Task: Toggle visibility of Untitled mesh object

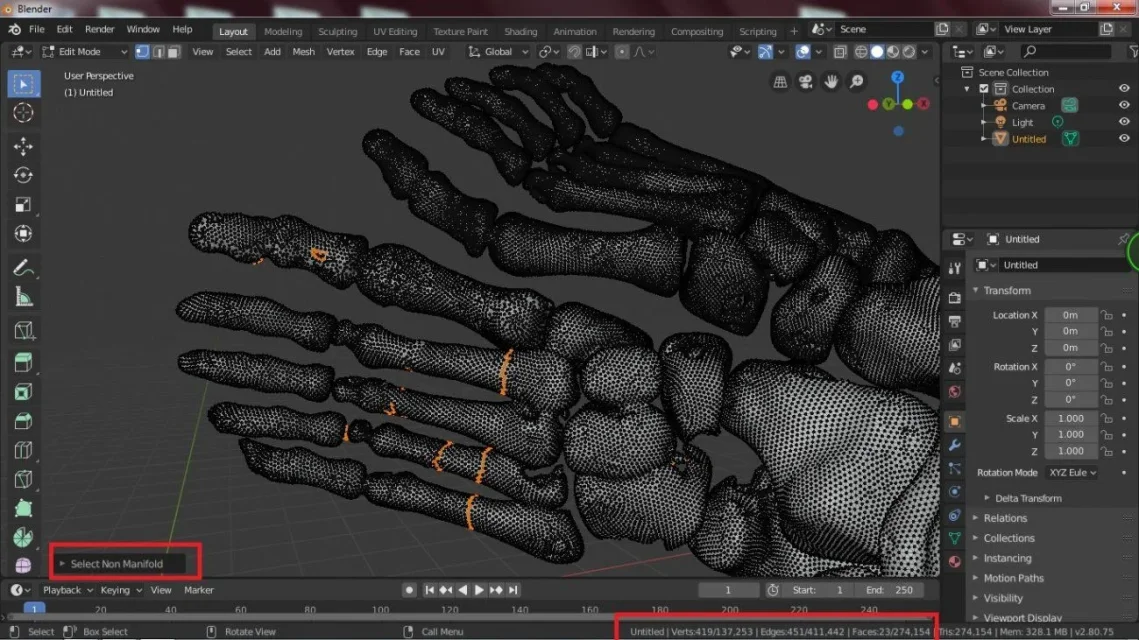Action: (x=1124, y=139)
